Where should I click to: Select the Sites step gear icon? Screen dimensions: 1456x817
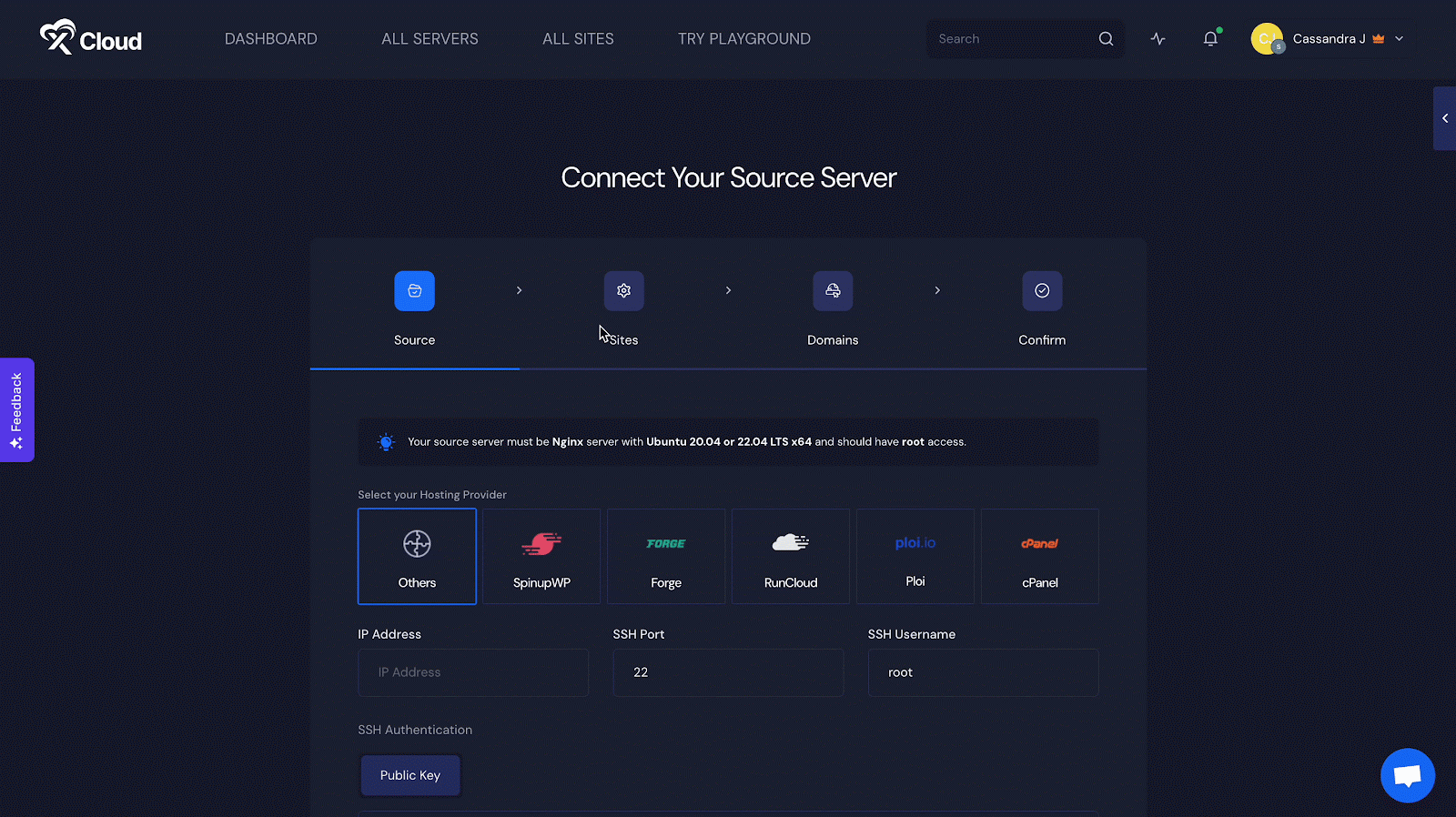click(x=623, y=291)
